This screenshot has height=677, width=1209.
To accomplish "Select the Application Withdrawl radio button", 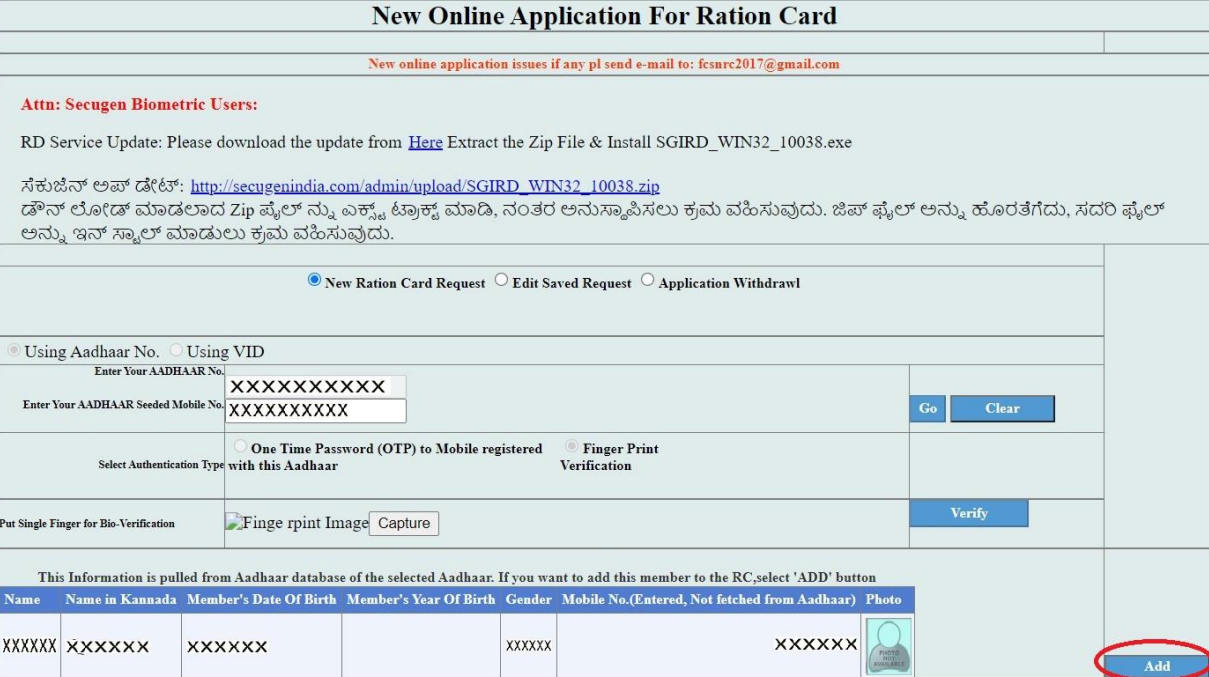I will tap(648, 281).
